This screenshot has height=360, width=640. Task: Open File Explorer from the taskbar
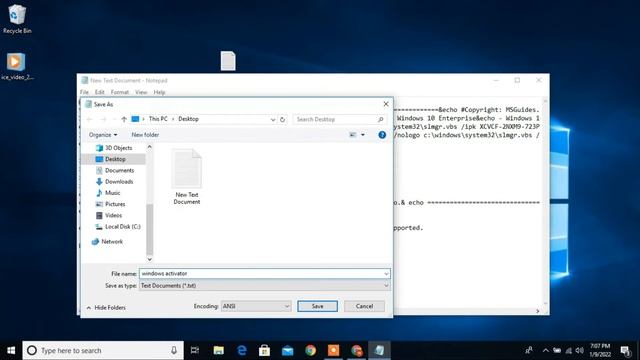tap(218, 350)
